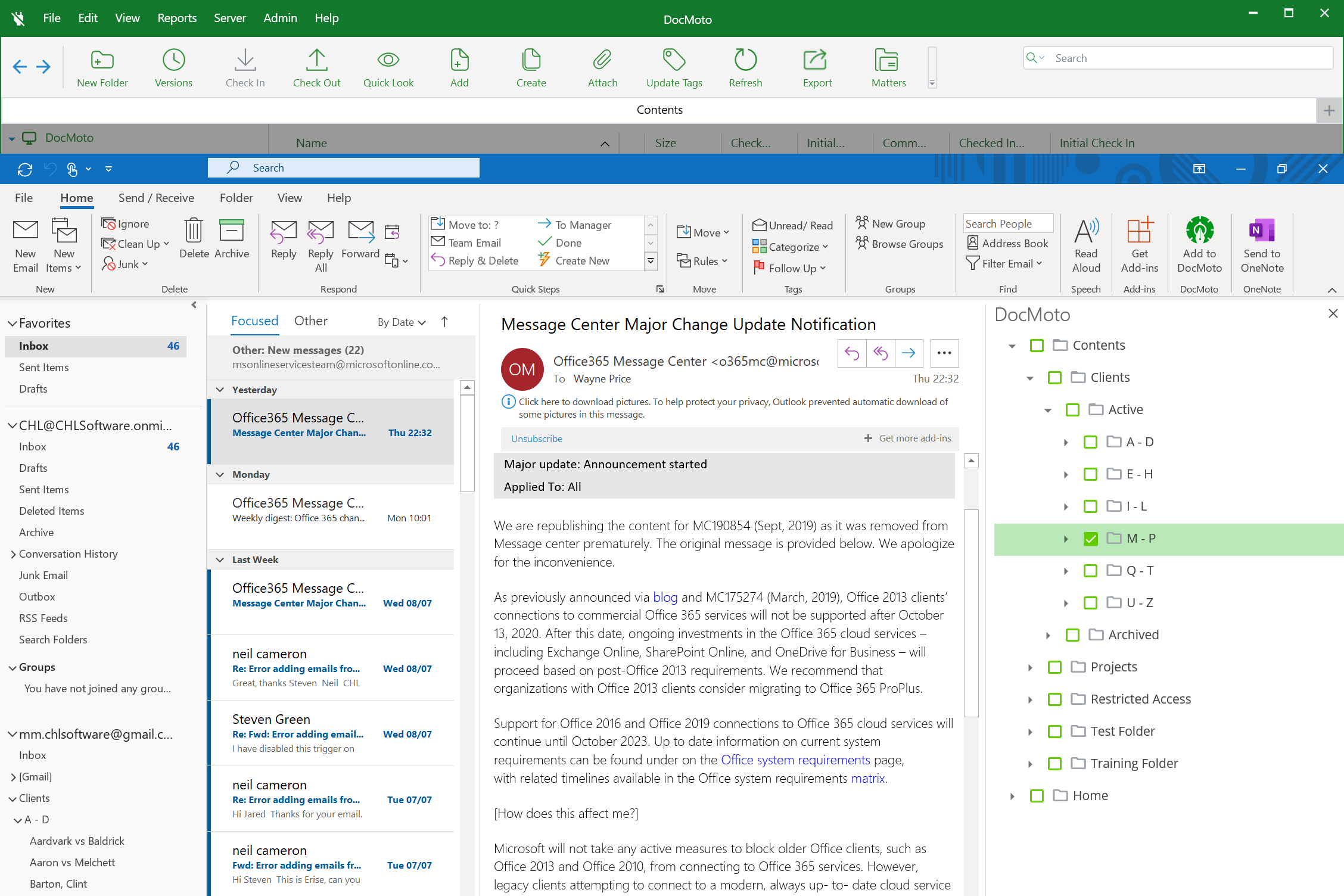Click Update Tags icon

(674, 60)
